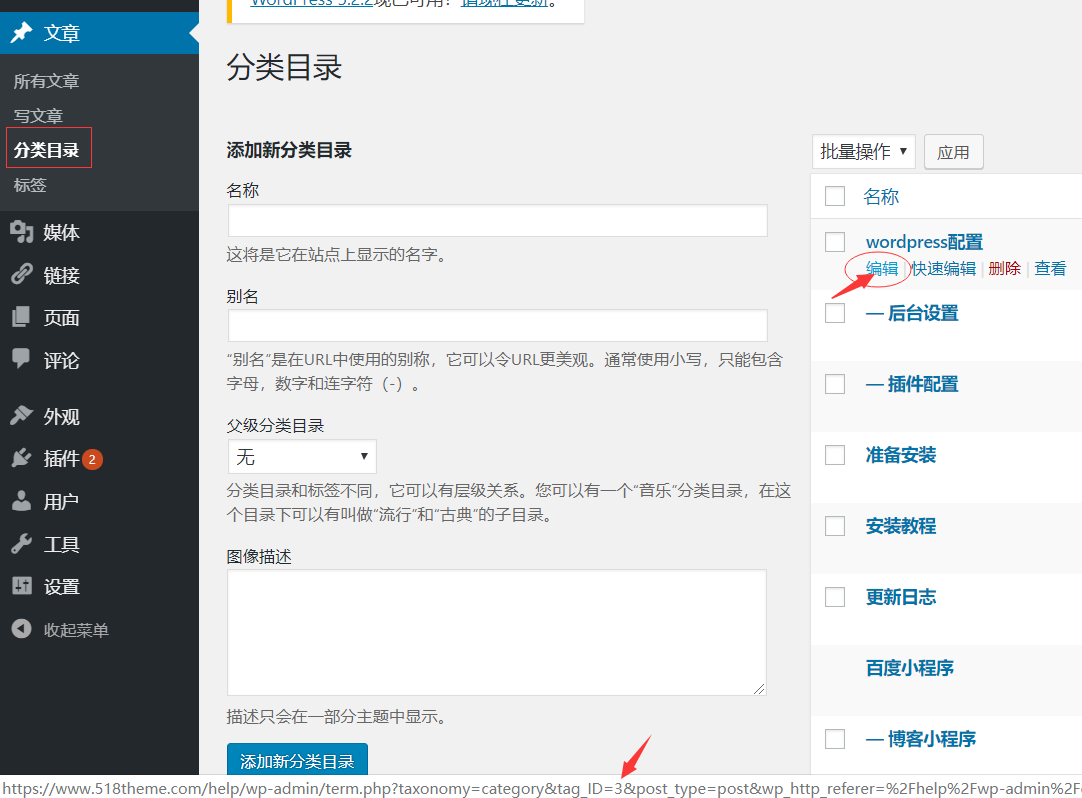Open the 安装教程 category link

[901, 526]
